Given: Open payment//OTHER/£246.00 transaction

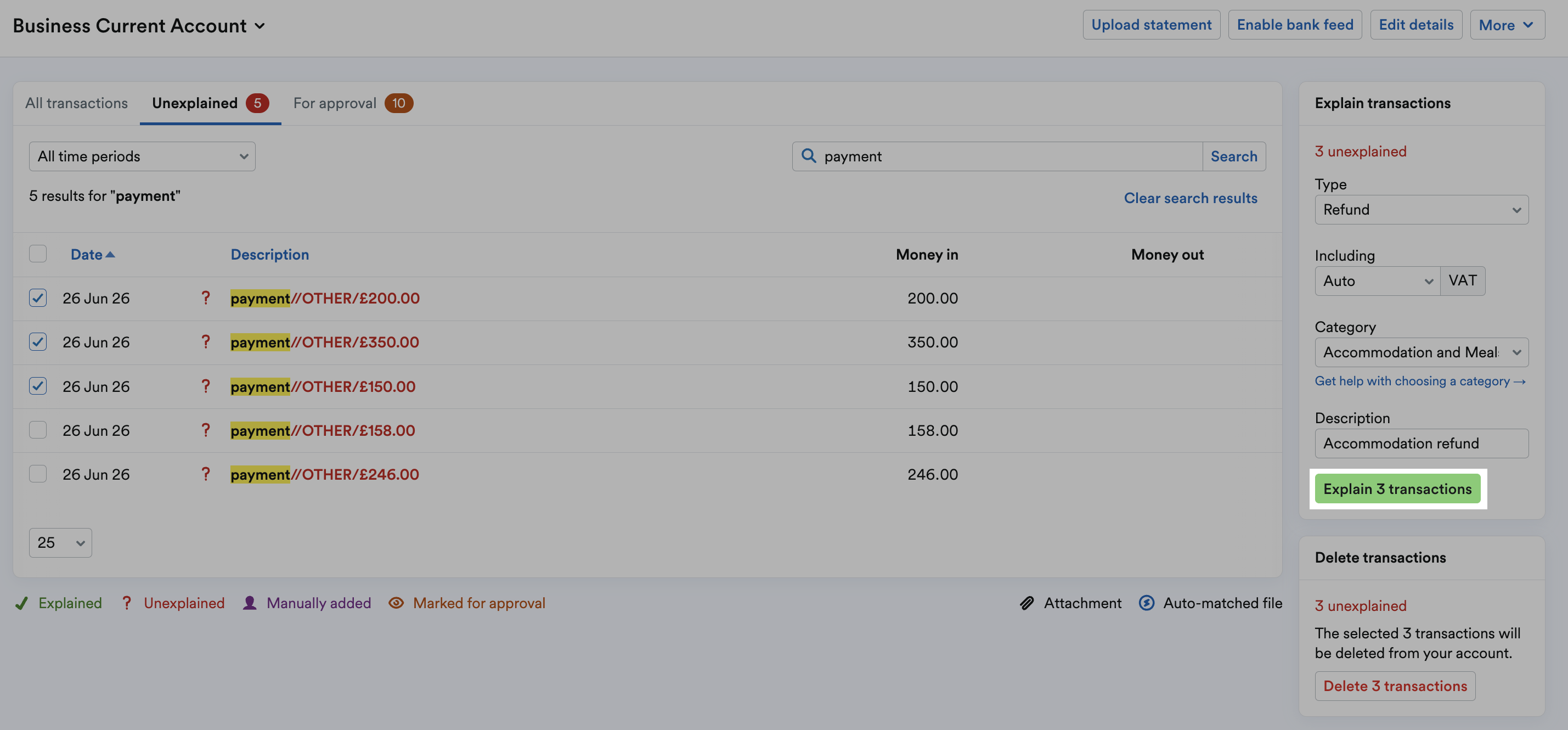Looking at the screenshot, I should pyautogui.click(x=324, y=474).
